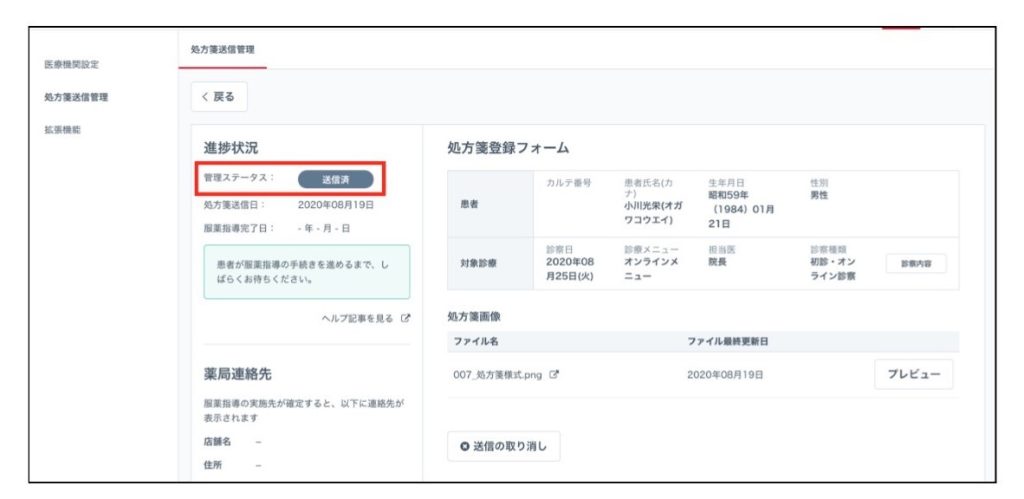Open 医療機関設定 in the sidebar
This screenshot has width=1024, height=499.
click(x=71, y=64)
